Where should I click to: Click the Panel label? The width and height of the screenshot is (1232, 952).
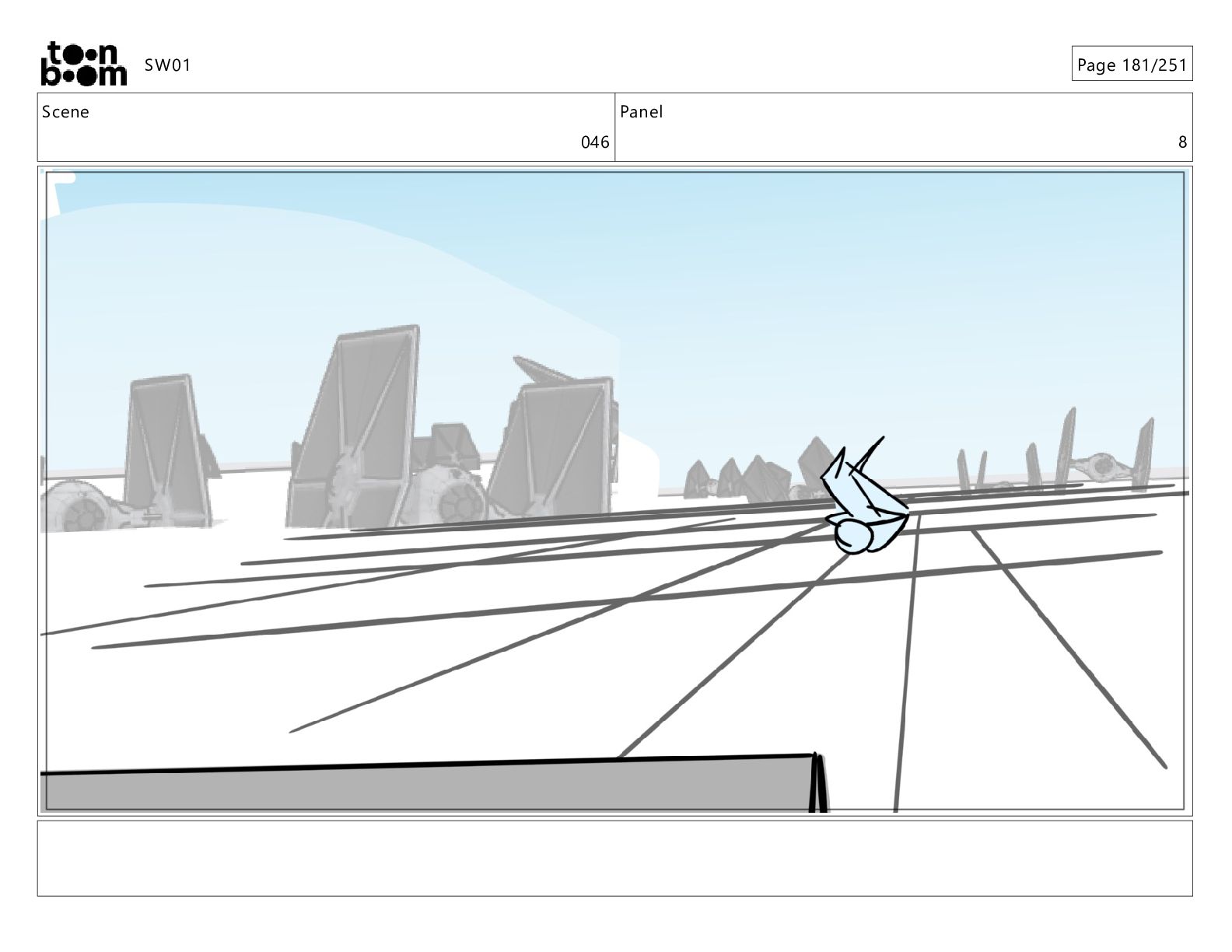click(642, 112)
